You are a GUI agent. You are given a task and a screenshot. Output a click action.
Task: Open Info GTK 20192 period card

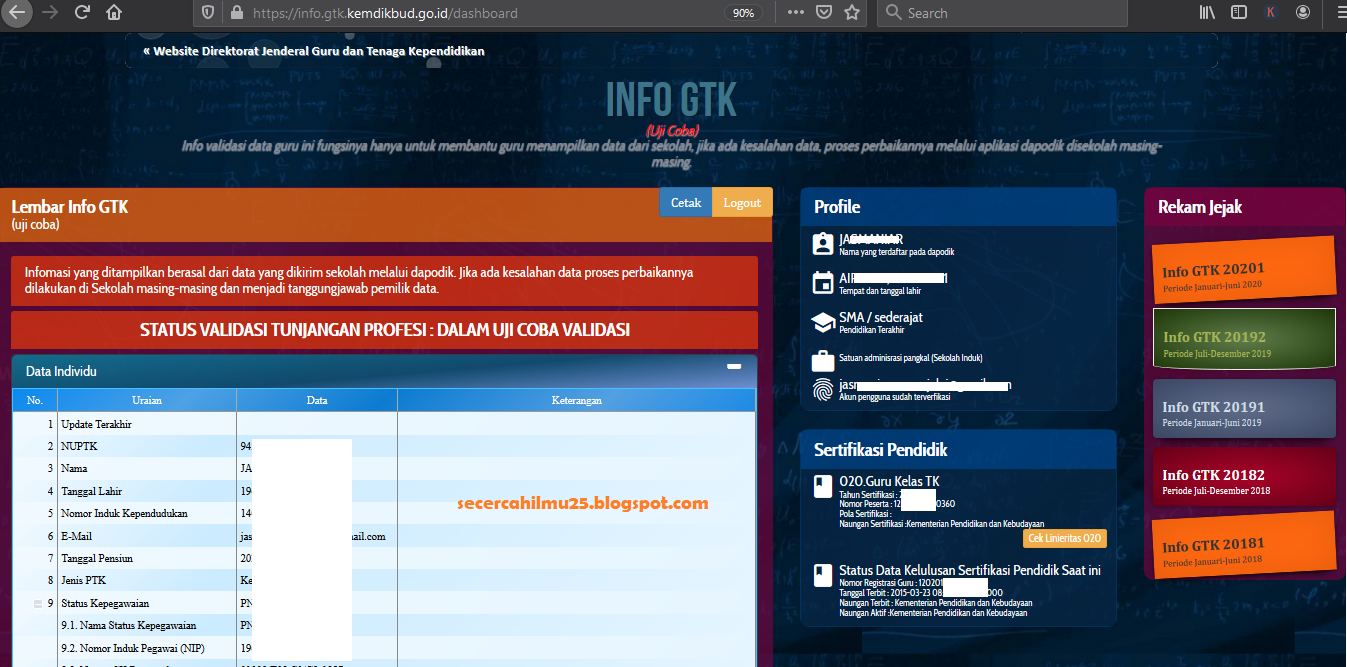[1244, 339]
